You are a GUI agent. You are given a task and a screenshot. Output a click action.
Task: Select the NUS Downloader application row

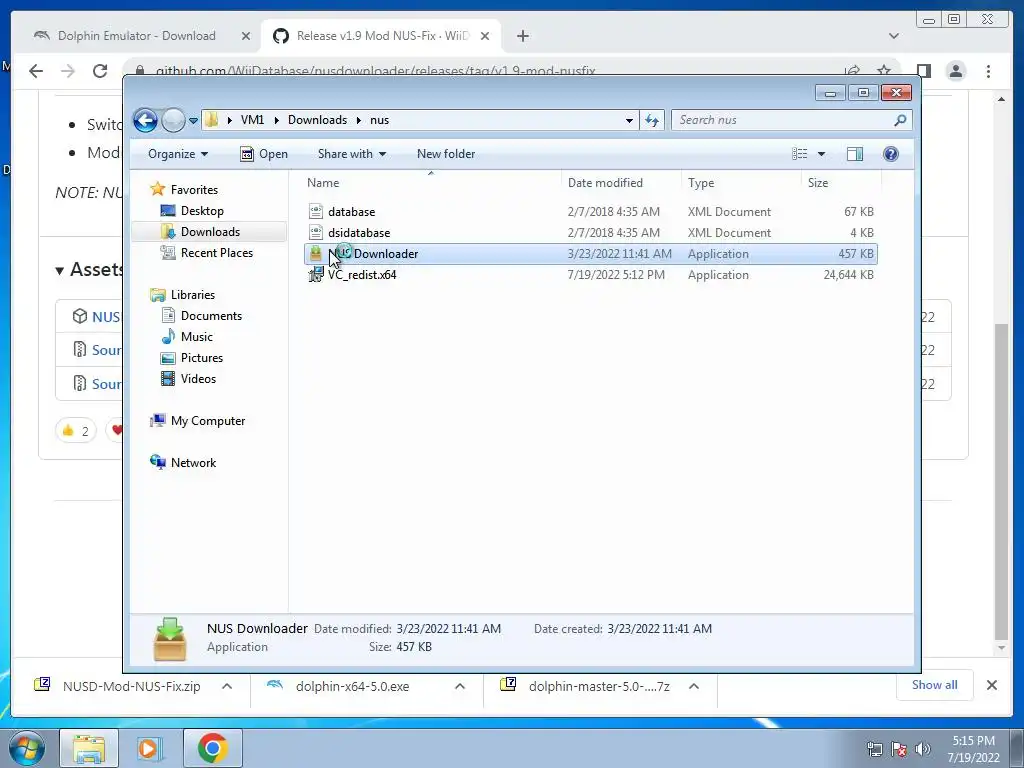(590, 253)
